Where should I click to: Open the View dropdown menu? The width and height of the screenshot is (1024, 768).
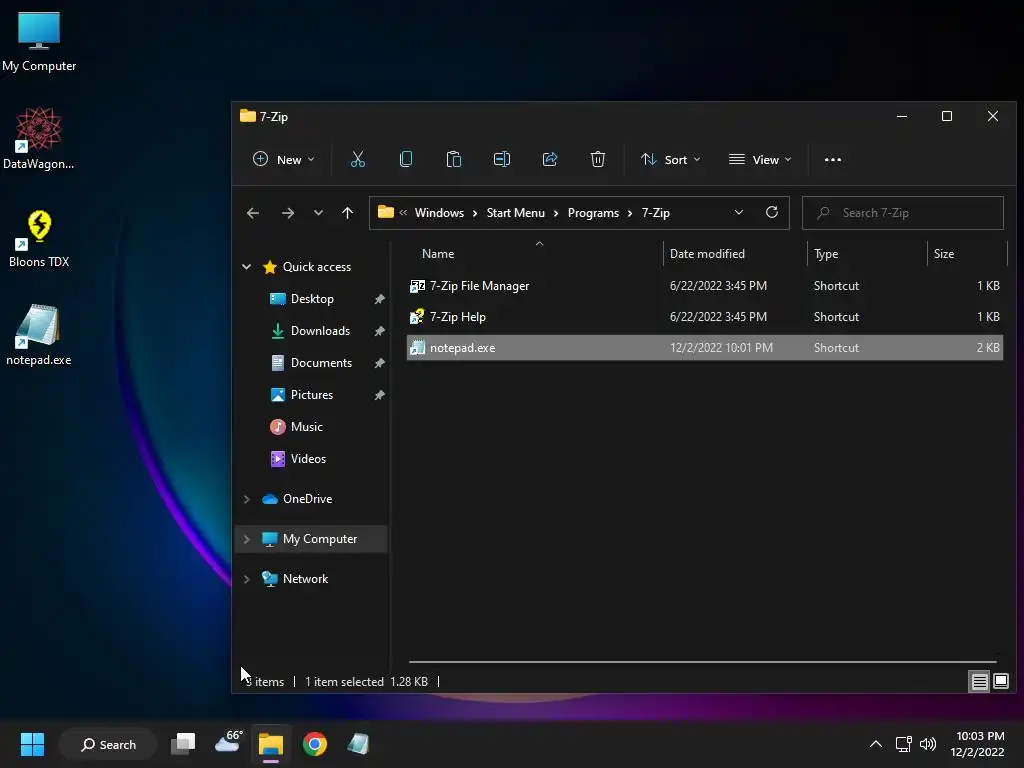point(760,159)
